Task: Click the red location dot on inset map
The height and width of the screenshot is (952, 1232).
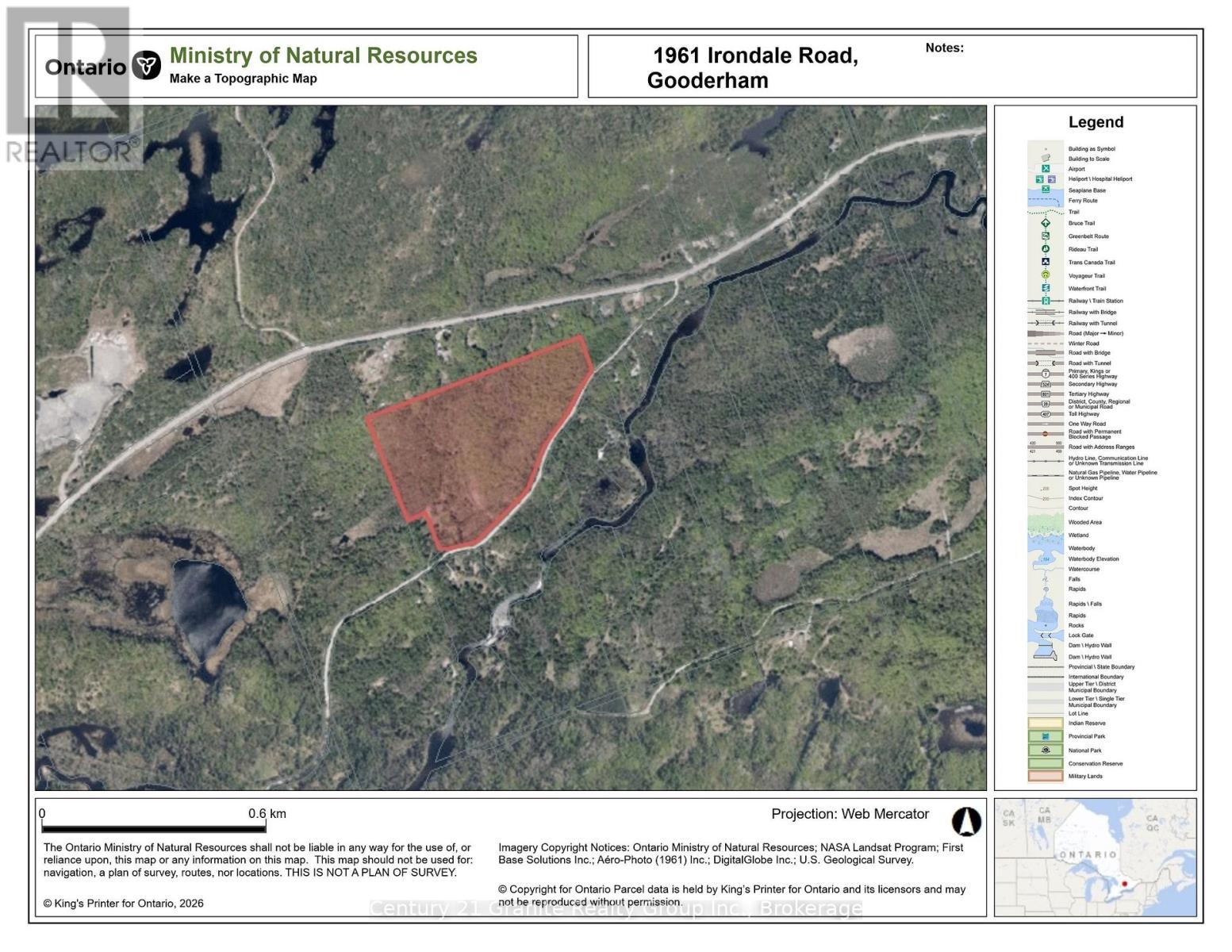Action: (1124, 883)
